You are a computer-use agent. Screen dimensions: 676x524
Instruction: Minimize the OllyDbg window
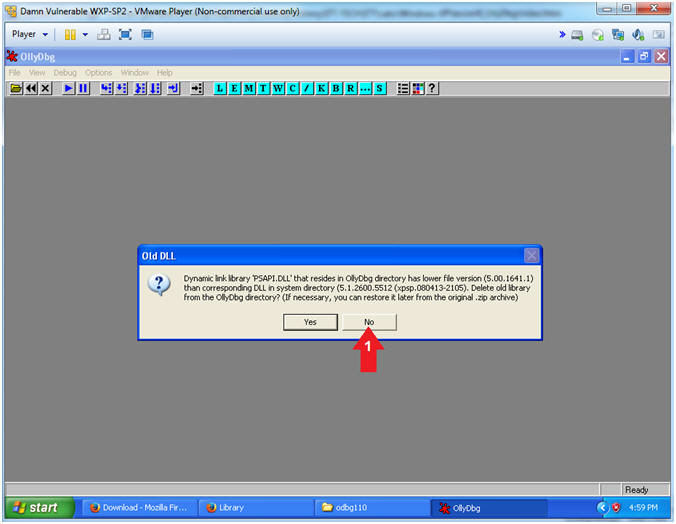click(x=627, y=56)
